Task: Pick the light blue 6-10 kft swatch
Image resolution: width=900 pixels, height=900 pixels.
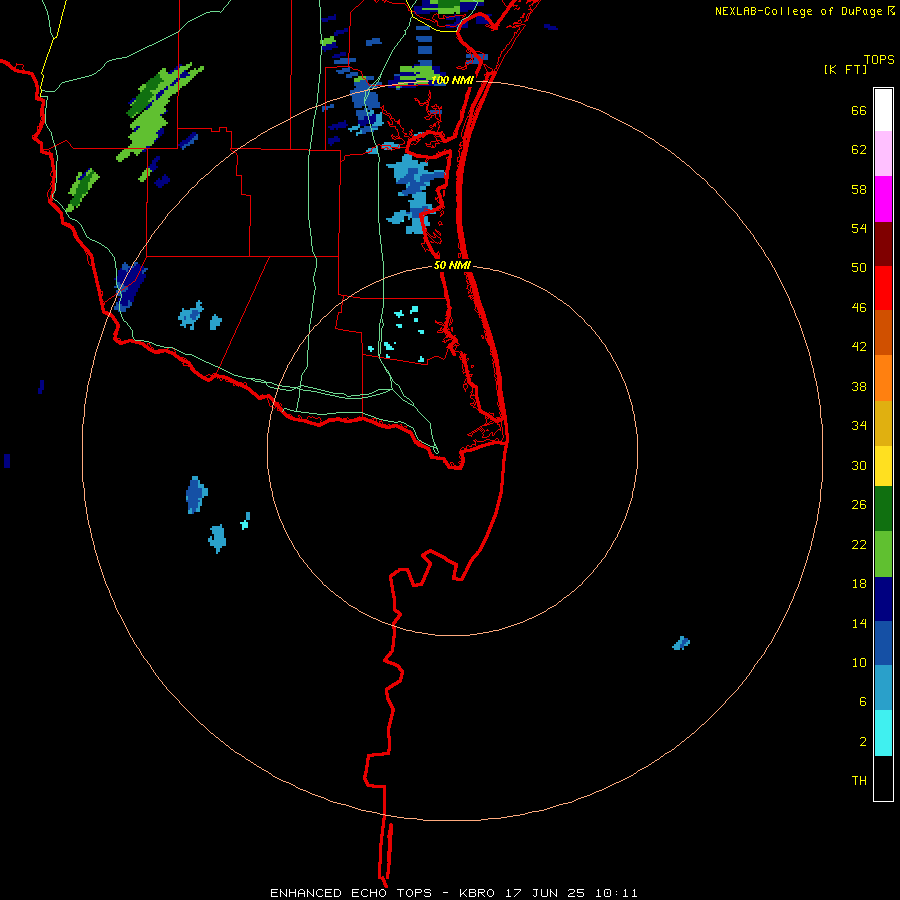Action: click(x=883, y=688)
